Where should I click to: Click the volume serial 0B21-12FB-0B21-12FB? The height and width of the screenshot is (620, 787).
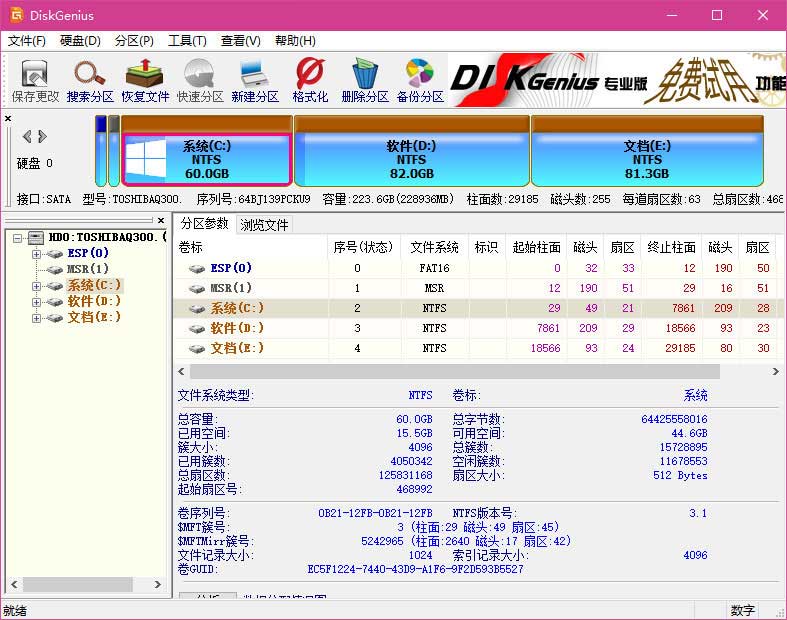click(x=375, y=513)
